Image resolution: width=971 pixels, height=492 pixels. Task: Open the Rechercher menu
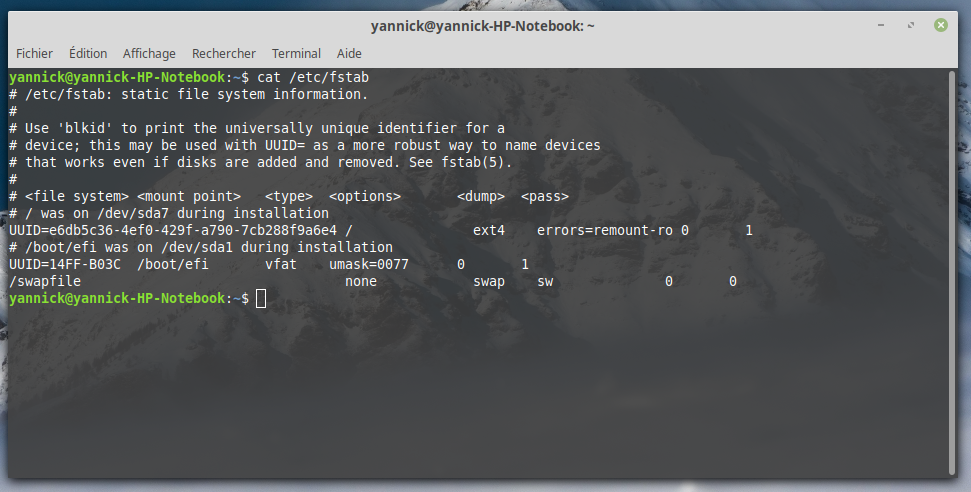tap(224, 53)
